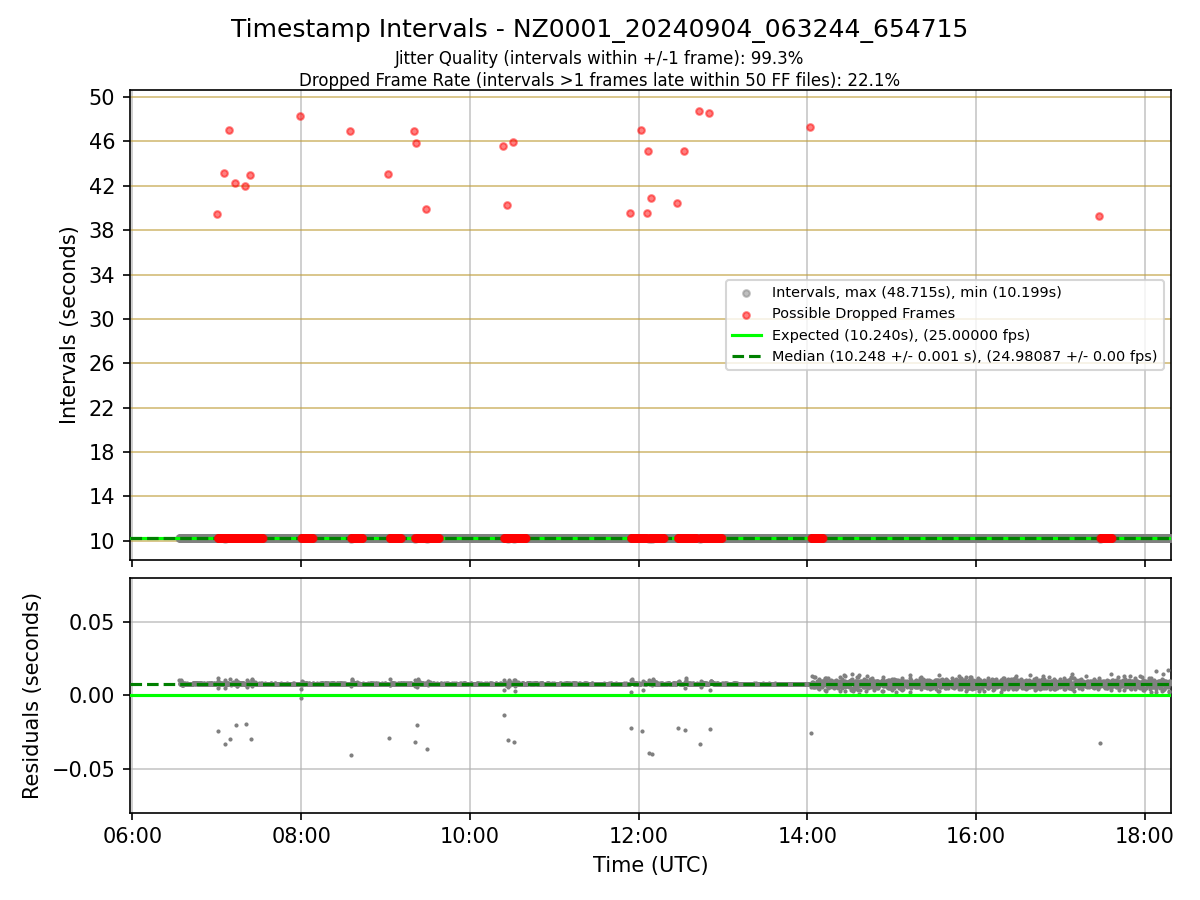Click the plot title 'Timestamp Intervals - NZ0001_20240904_063244_654715'
1200x900 pixels.
(x=599, y=29)
